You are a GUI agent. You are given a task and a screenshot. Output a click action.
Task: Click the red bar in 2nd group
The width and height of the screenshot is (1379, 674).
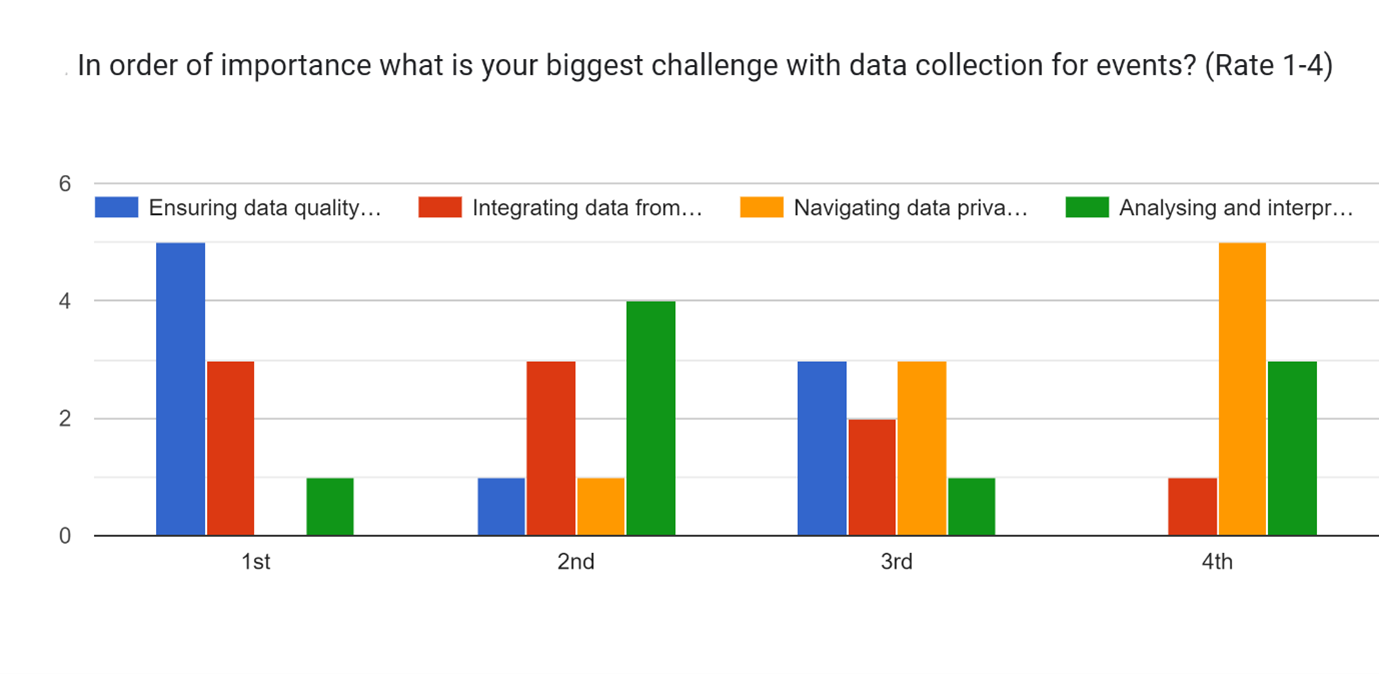[x=551, y=448]
